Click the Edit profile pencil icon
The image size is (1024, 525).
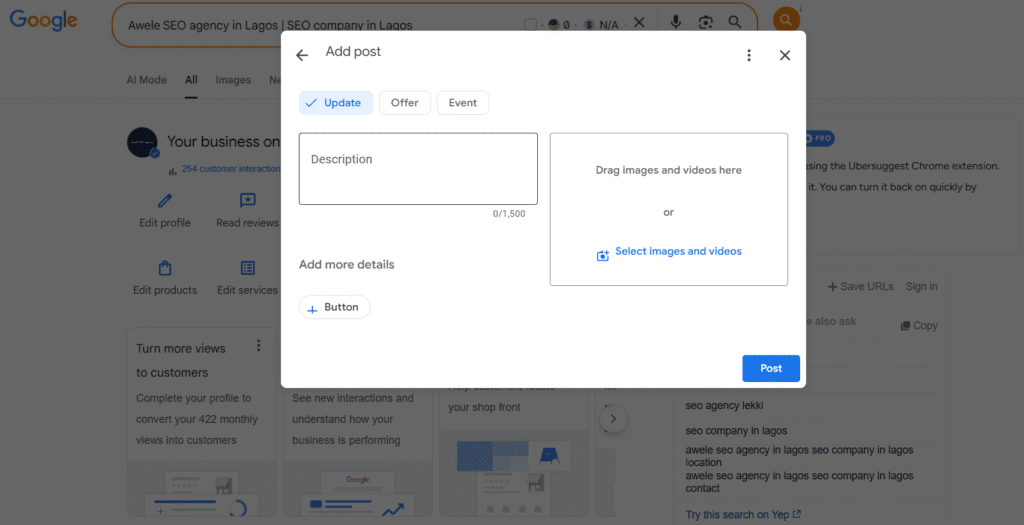(x=165, y=201)
